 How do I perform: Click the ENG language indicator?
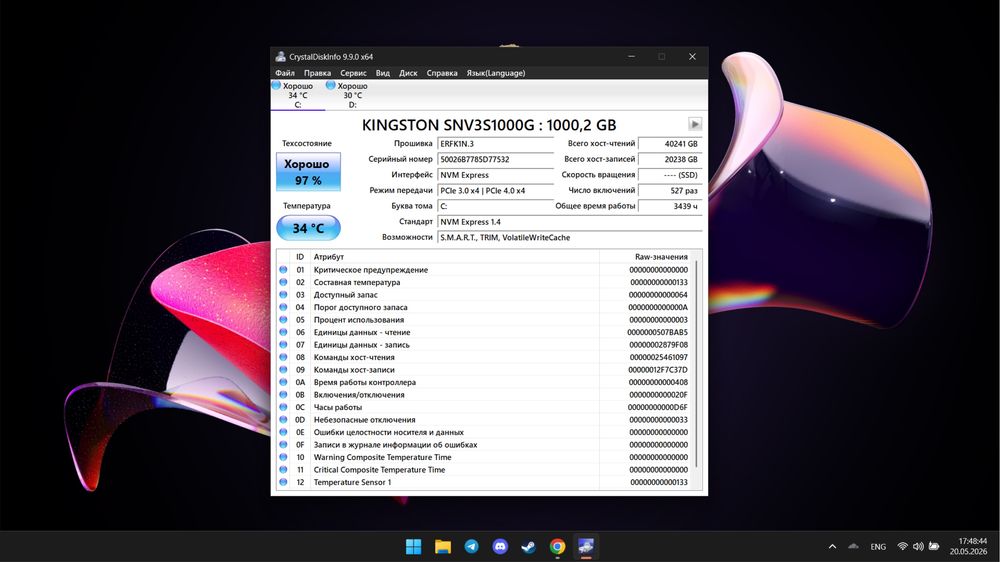pyautogui.click(x=878, y=547)
